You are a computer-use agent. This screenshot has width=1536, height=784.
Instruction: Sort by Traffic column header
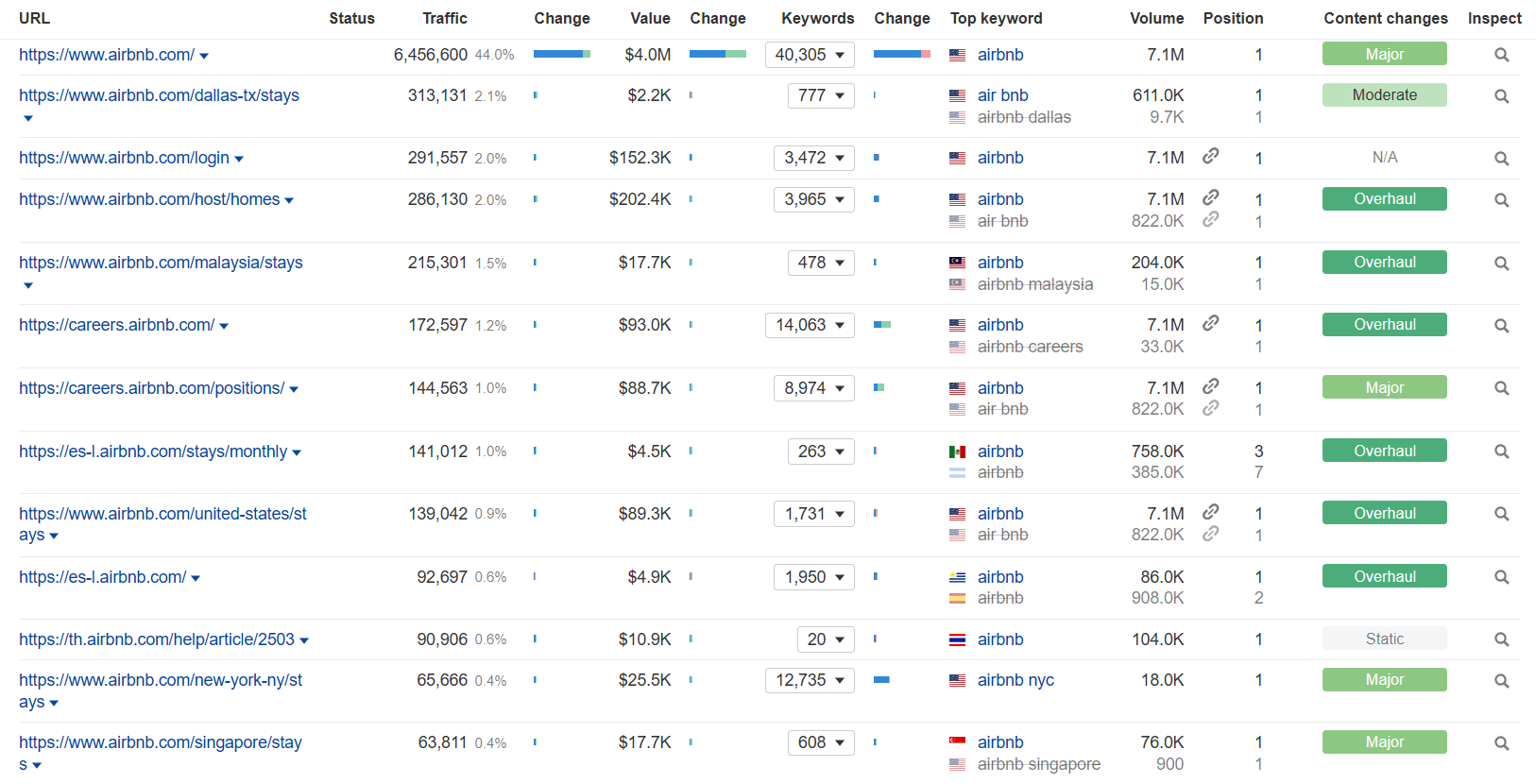point(445,18)
